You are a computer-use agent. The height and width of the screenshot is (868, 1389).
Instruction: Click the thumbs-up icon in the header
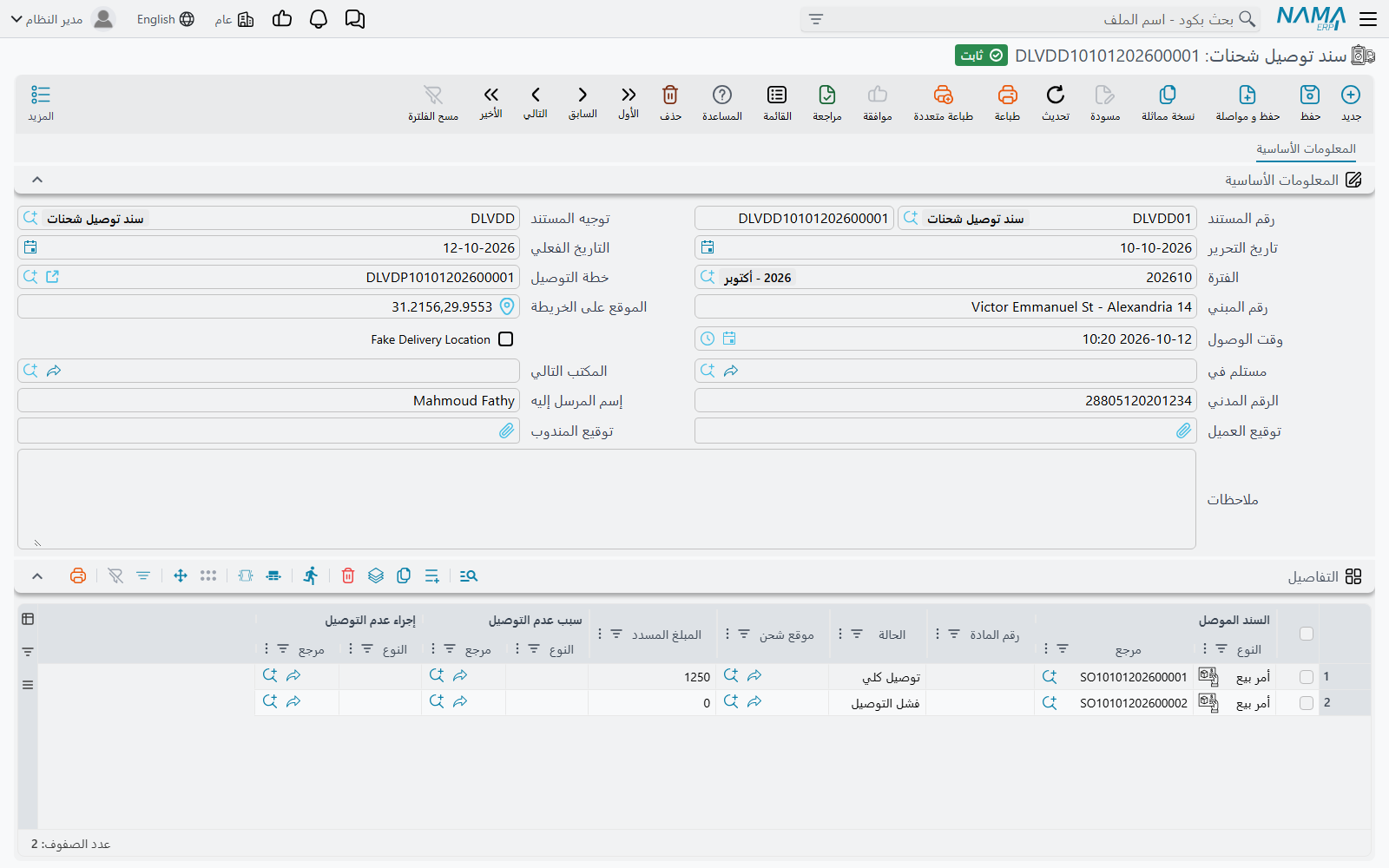click(x=282, y=19)
